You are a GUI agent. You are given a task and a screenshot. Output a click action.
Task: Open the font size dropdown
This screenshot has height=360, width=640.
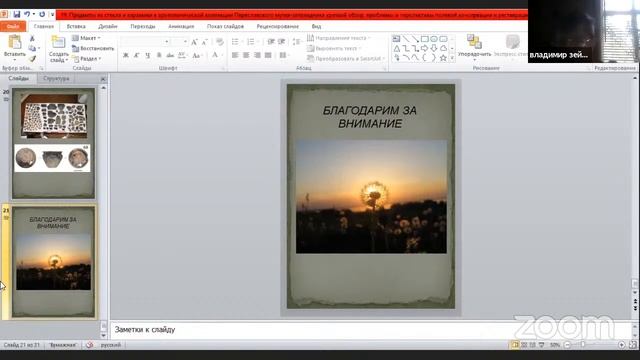pyautogui.click(x=185, y=42)
